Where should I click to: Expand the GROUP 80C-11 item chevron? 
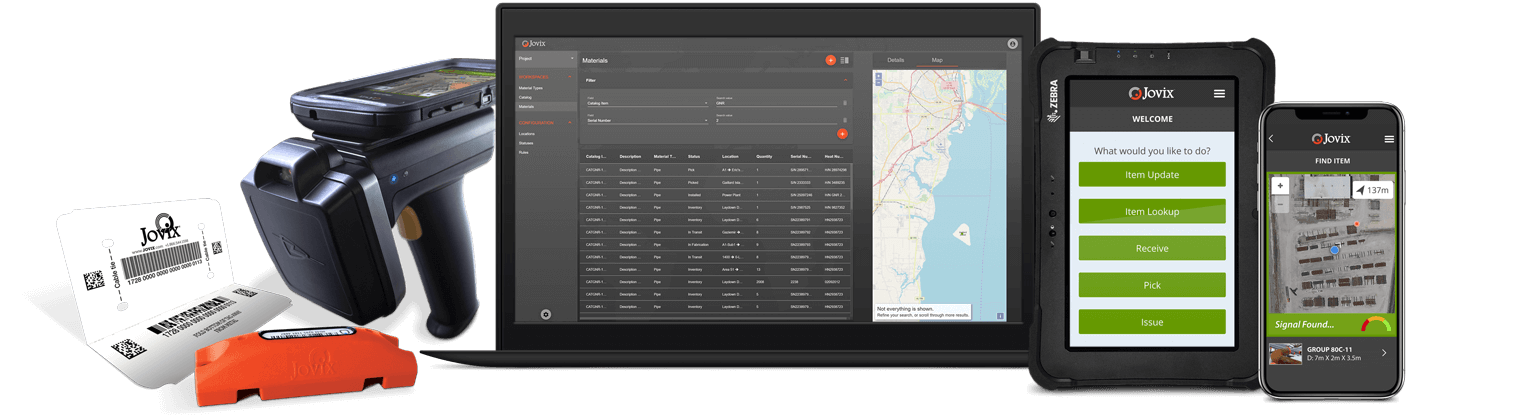[1384, 353]
